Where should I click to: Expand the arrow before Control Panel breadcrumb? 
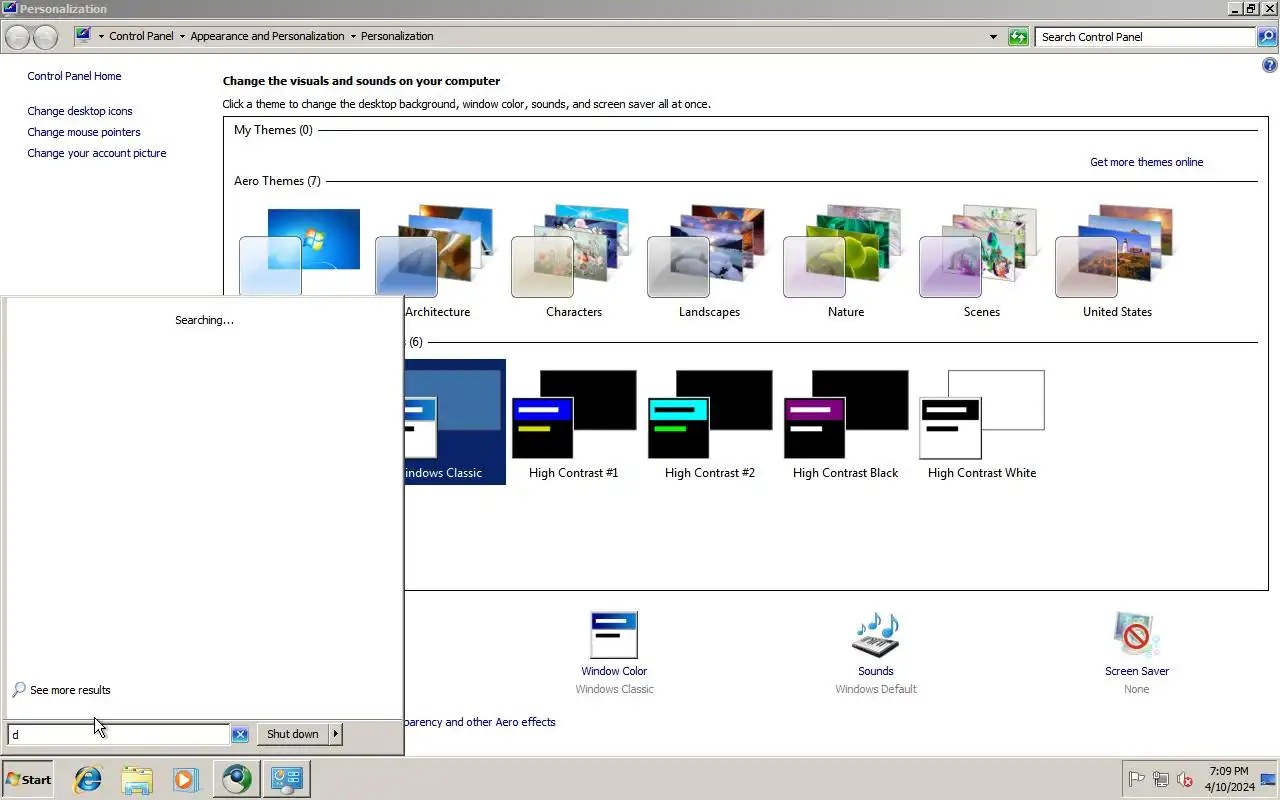pyautogui.click(x=100, y=36)
